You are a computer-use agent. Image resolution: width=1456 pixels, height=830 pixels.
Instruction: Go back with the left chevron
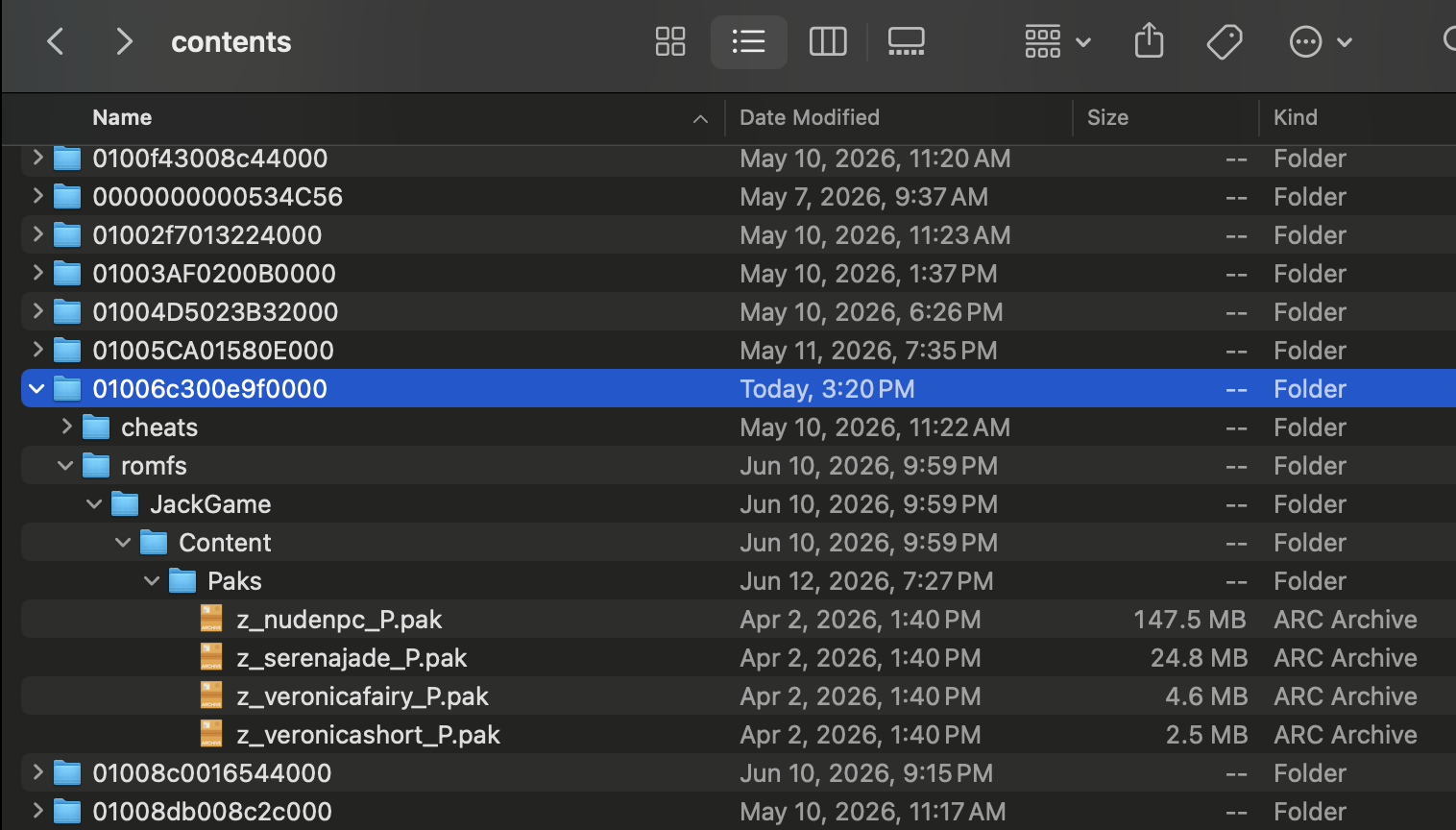(x=56, y=41)
